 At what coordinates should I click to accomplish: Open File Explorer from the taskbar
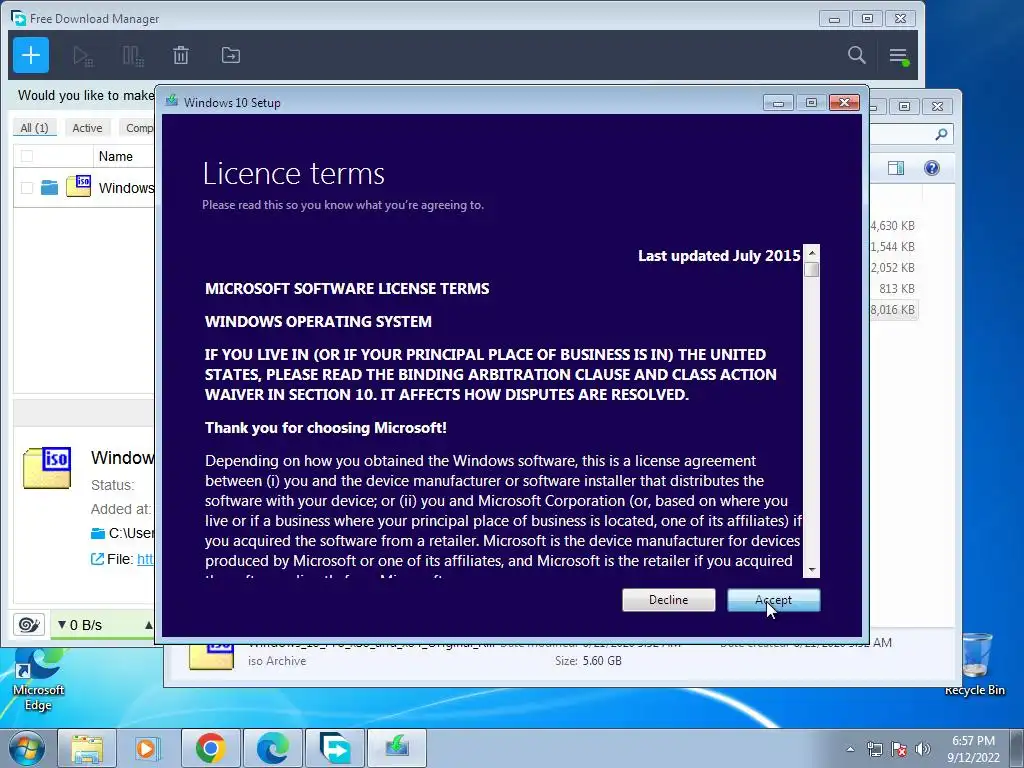(x=87, y=748)
